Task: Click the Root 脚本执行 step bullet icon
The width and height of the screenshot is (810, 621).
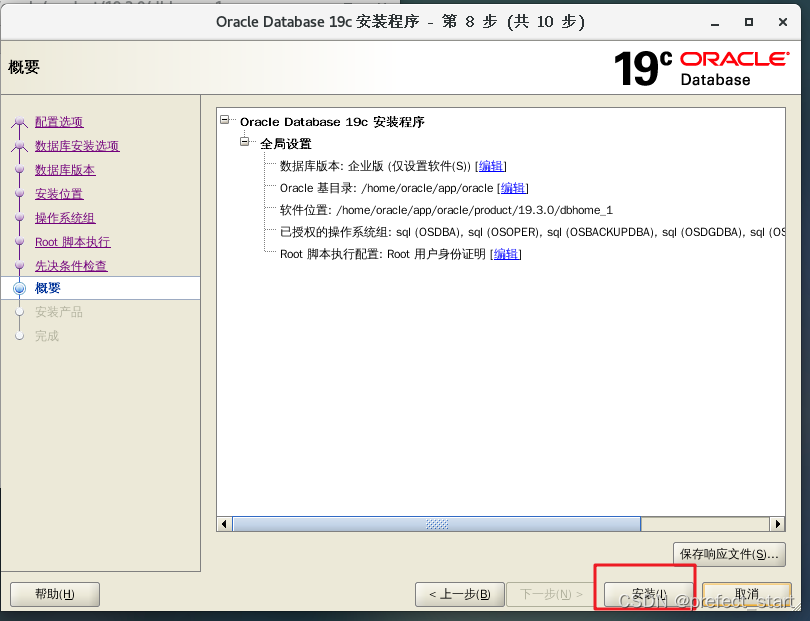Action: [20, 241]
